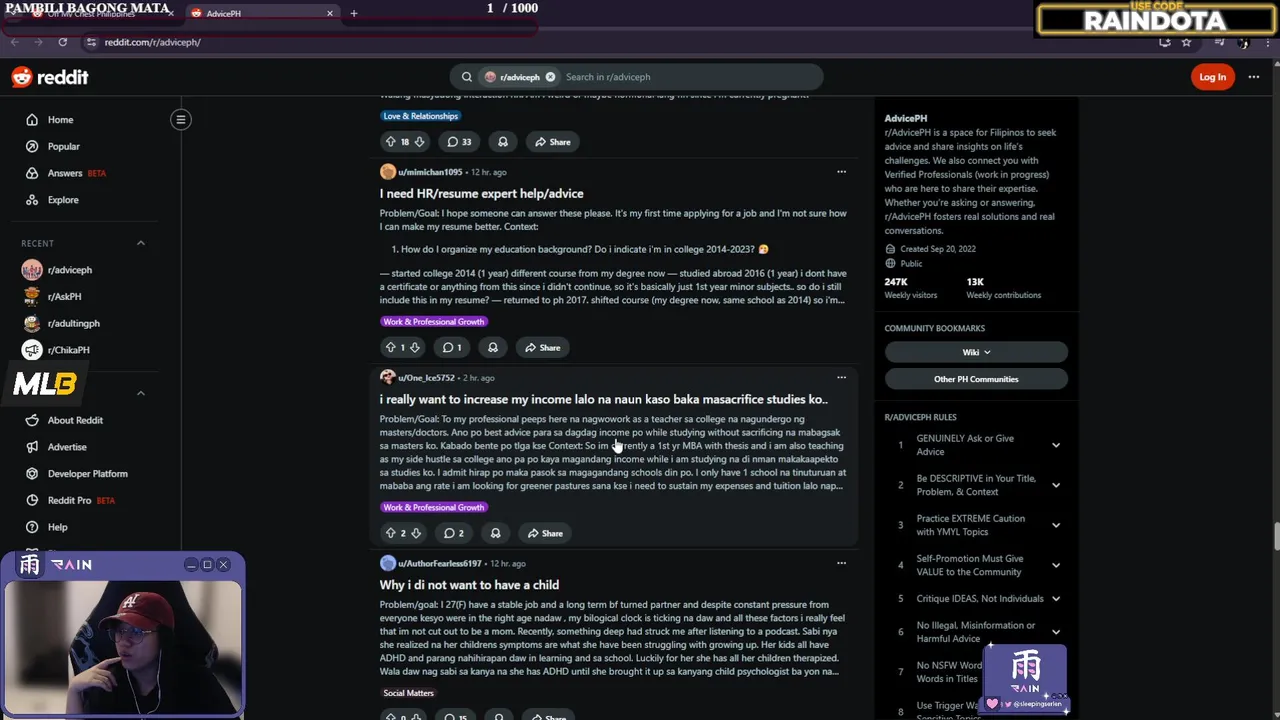The width and height of the screenshot is (1280, 720).
Task: Share the Love & Relationships post
Action: (x=552, y=142)
